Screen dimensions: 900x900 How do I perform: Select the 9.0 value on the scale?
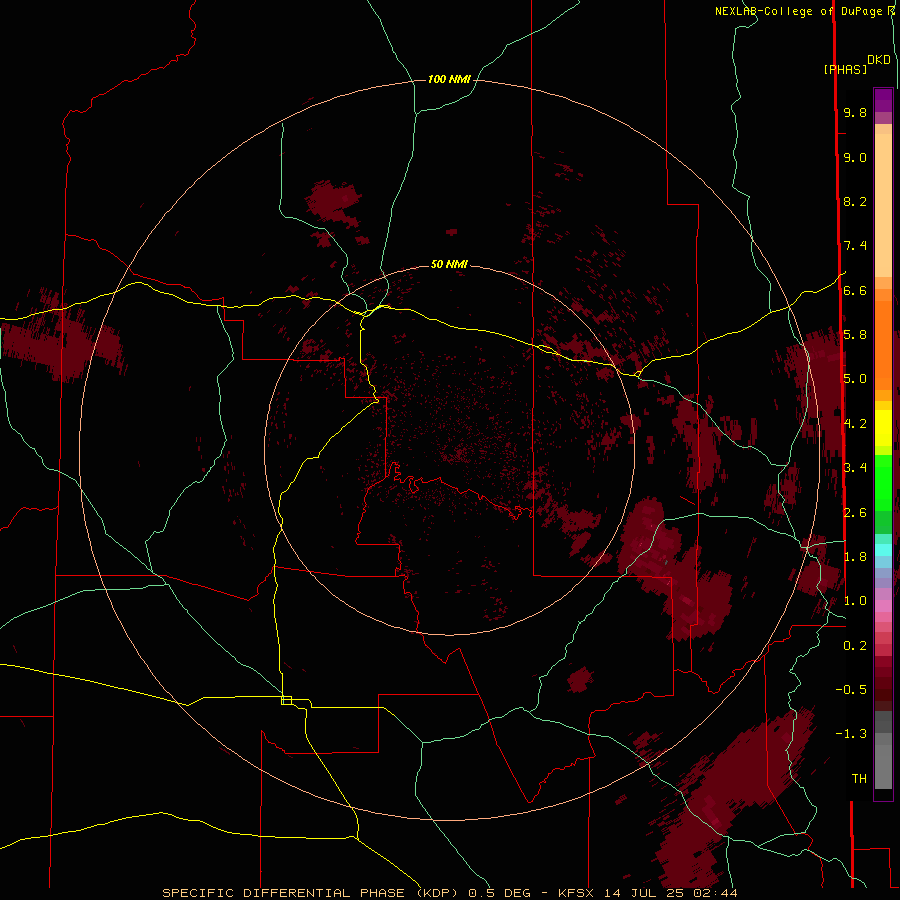(855, 158)
